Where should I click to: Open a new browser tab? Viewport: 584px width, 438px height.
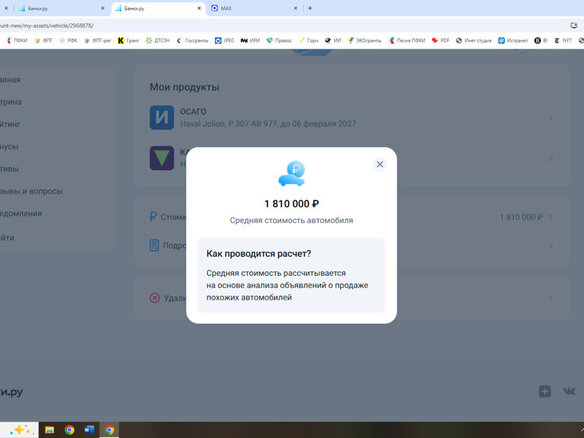tap(310, 8)
